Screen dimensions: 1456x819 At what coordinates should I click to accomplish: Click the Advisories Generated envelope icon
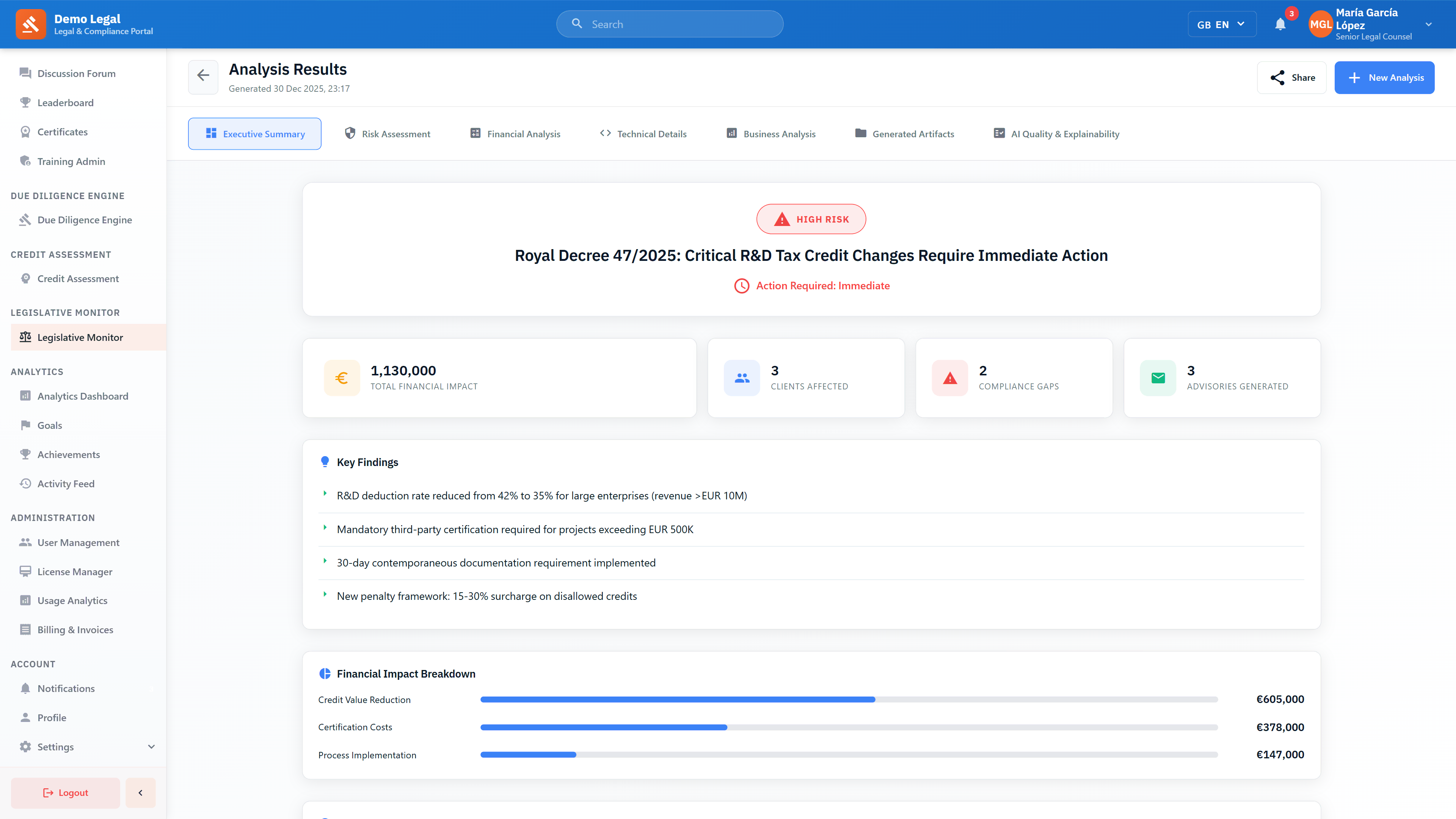[1158, 378]
